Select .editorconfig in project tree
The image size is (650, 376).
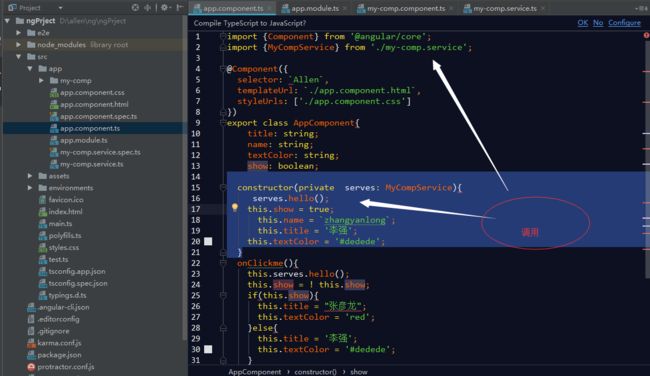[x=58, y=319]
